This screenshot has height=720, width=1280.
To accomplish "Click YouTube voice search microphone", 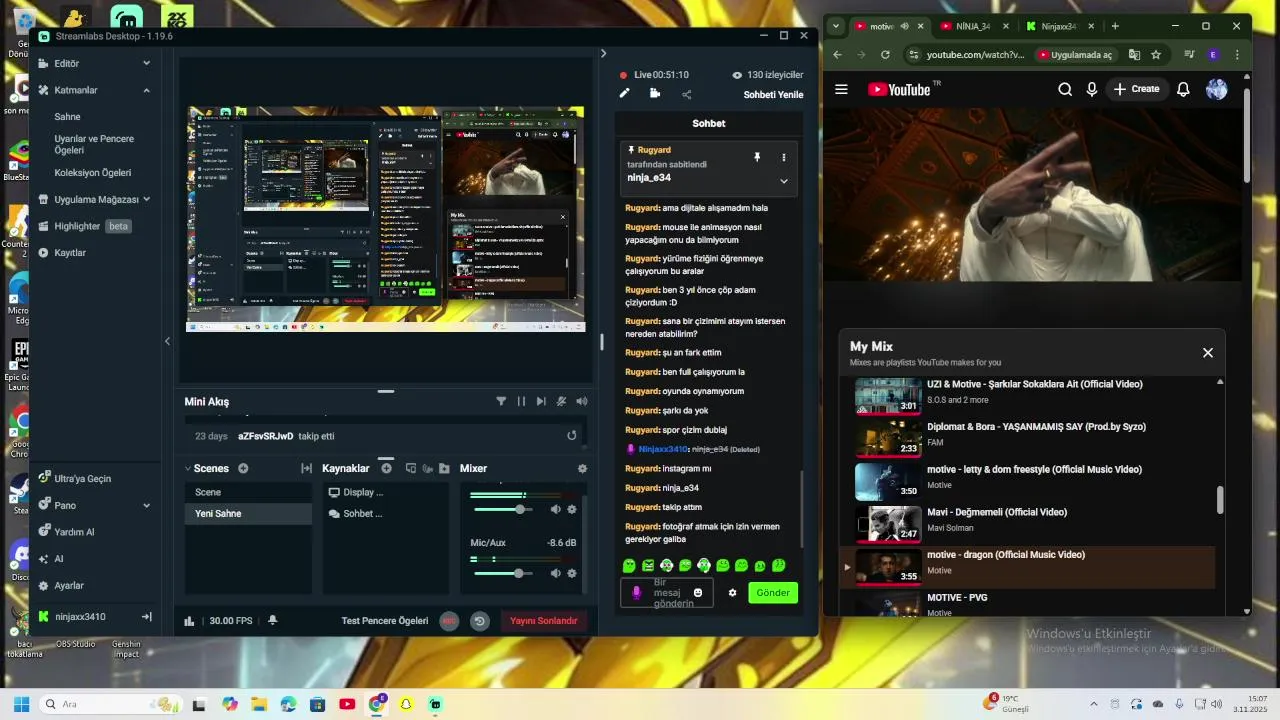I will (1092, 89).
